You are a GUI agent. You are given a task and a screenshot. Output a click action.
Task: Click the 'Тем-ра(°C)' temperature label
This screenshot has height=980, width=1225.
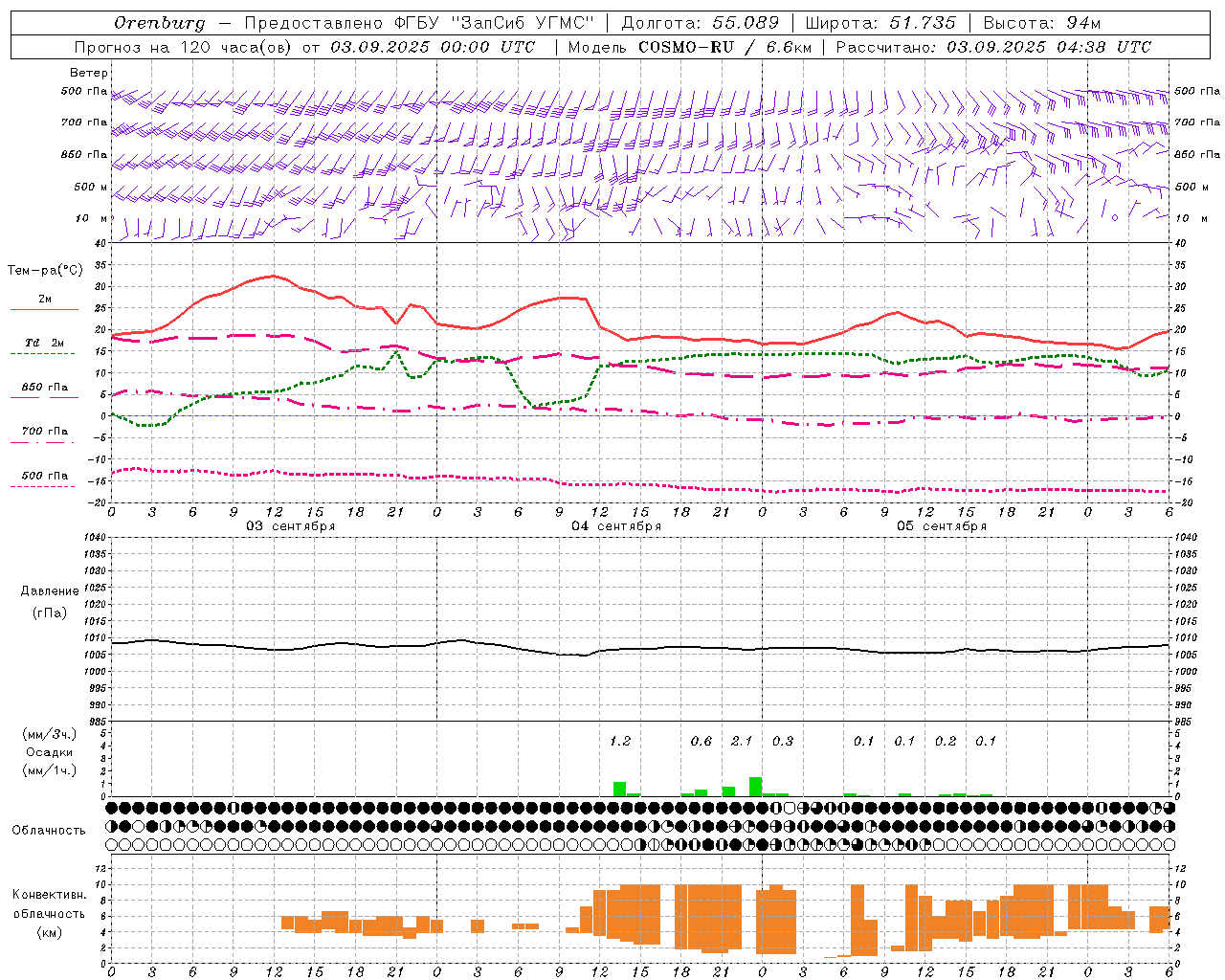click(x=45, y=270)
